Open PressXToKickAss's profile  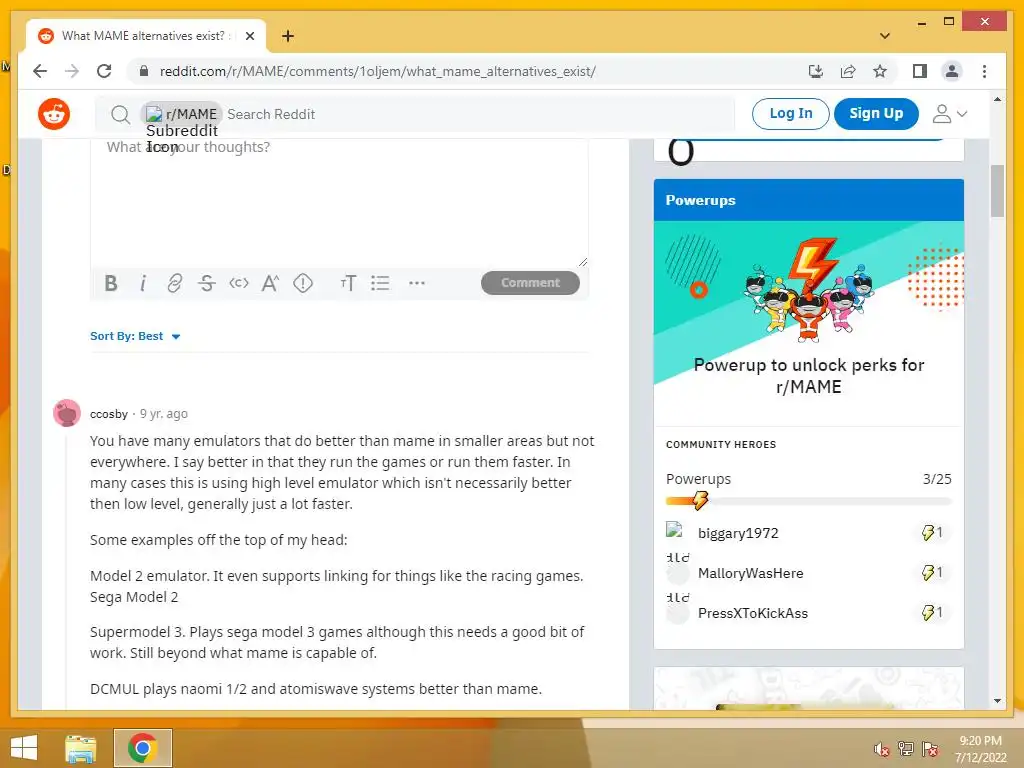pyautogui.click(x=753, y=613)
